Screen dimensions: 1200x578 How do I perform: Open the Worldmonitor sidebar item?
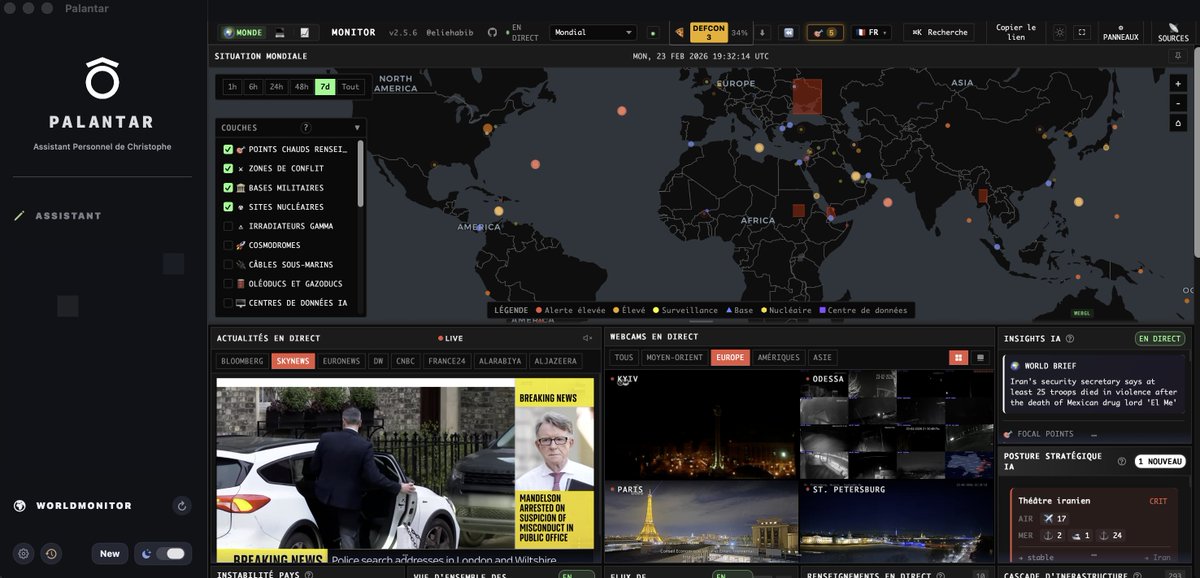point(85,506)
